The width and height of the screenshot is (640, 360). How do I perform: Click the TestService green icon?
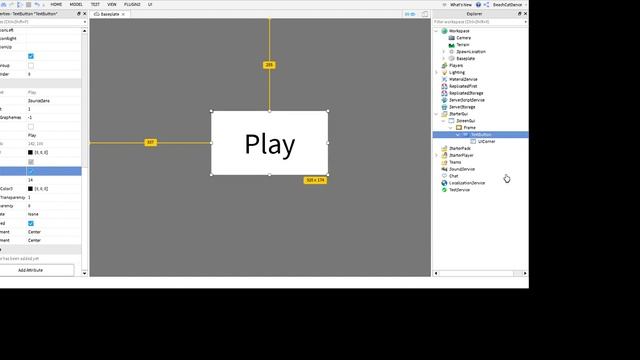tap(444, 190)
